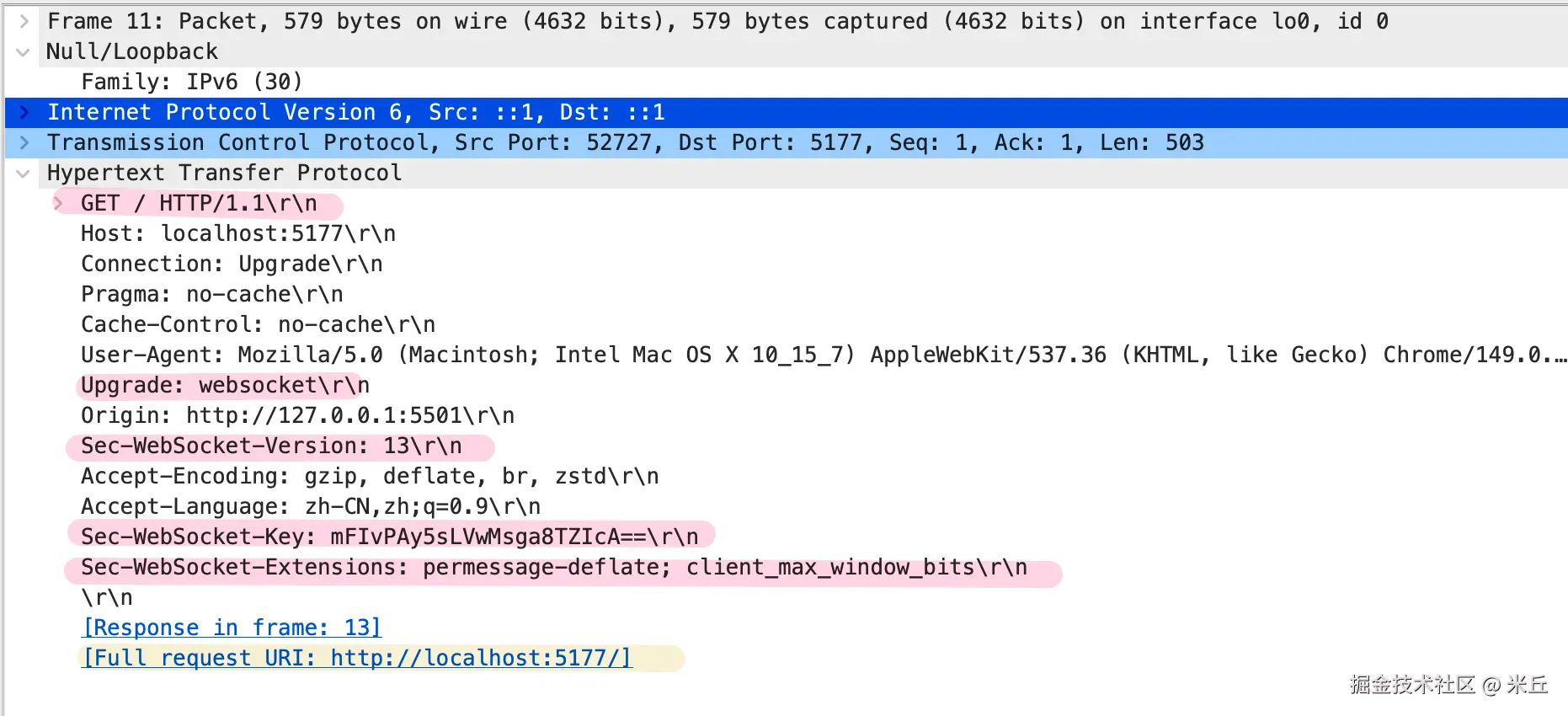Collapse the Null/Loopback section
1568x716 pixels.
click(24, 51)
